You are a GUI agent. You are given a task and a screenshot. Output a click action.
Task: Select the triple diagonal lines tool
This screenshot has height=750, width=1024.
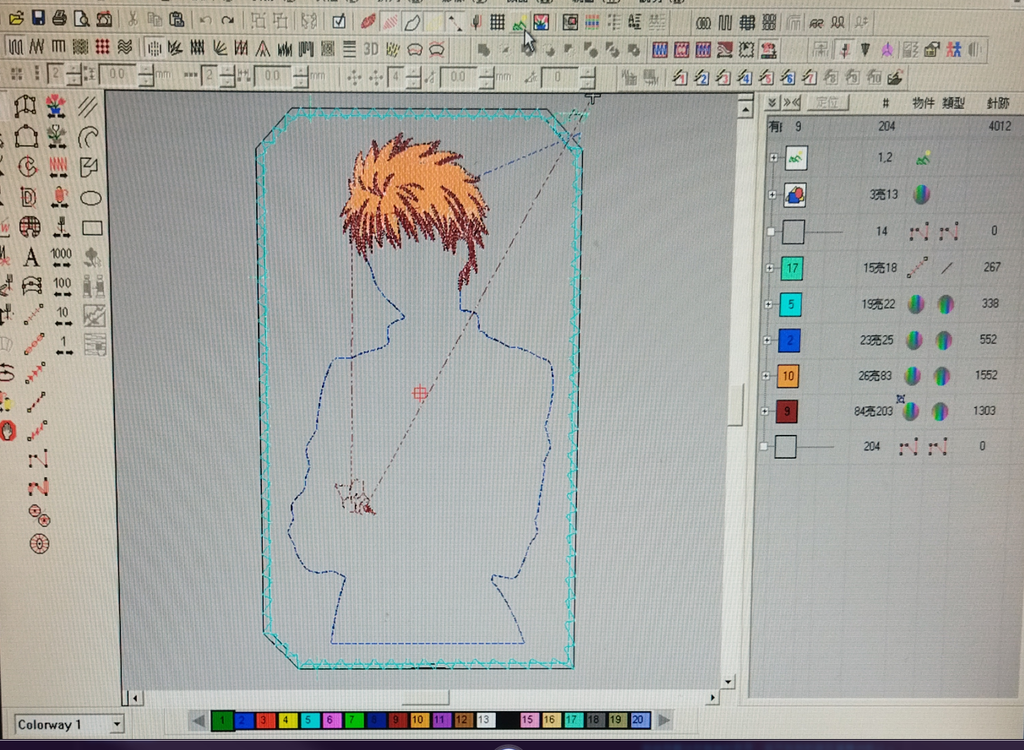[x=87, y=106]
